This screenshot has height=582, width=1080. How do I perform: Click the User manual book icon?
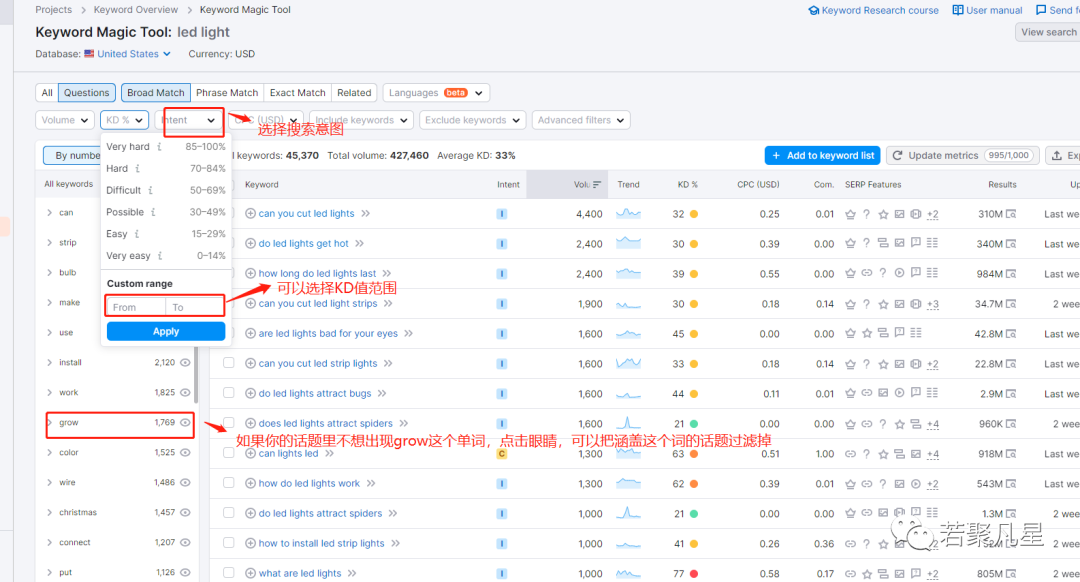(958, 10)
